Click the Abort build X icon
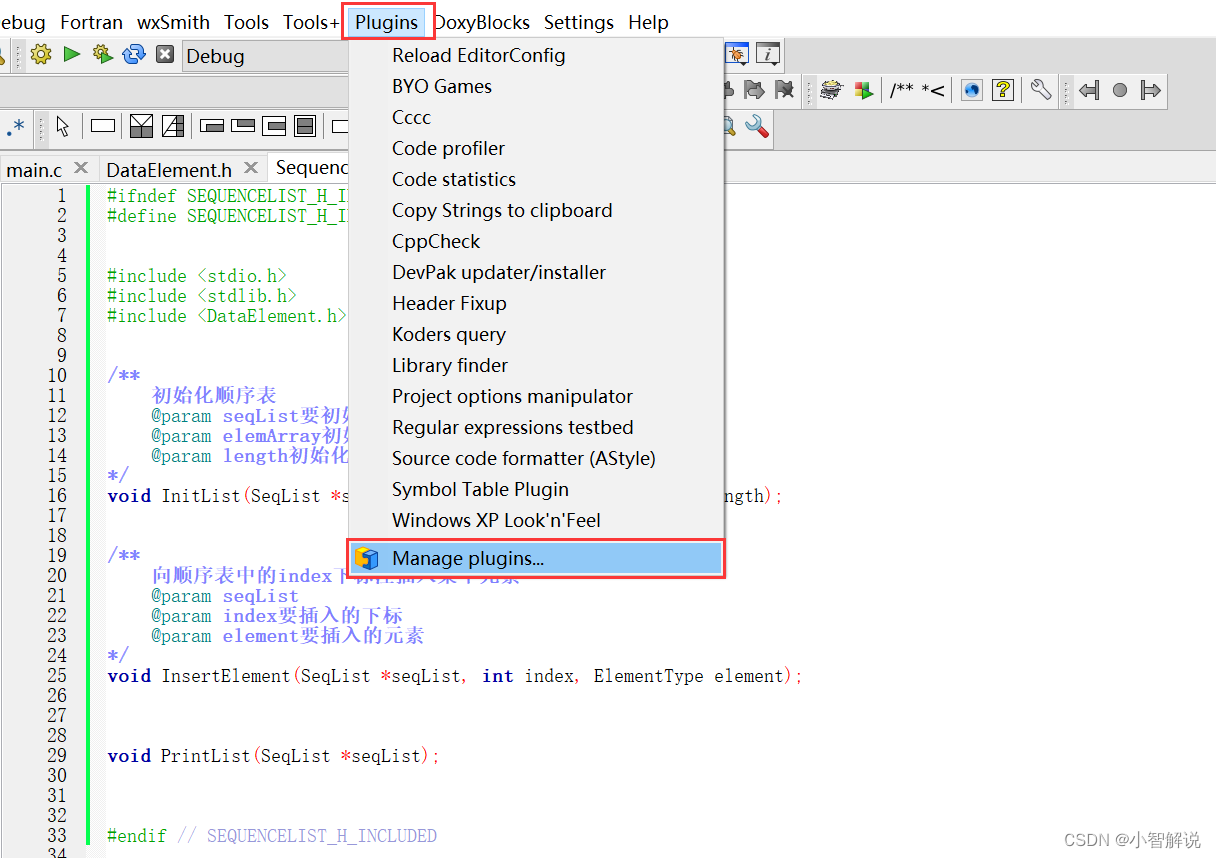Viewport: 1216px width, 858px height. pos(165,54)
